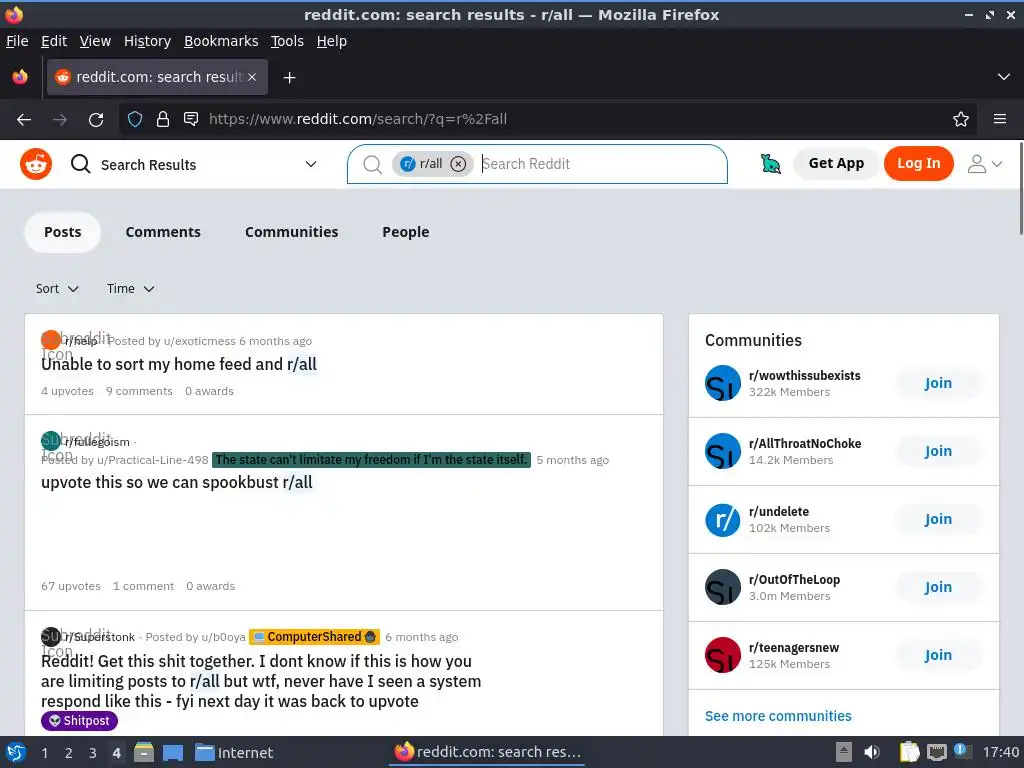This screenshot has width=1024, height=768.
Task: Switch to the Communities tab
Action: point(291,232)
